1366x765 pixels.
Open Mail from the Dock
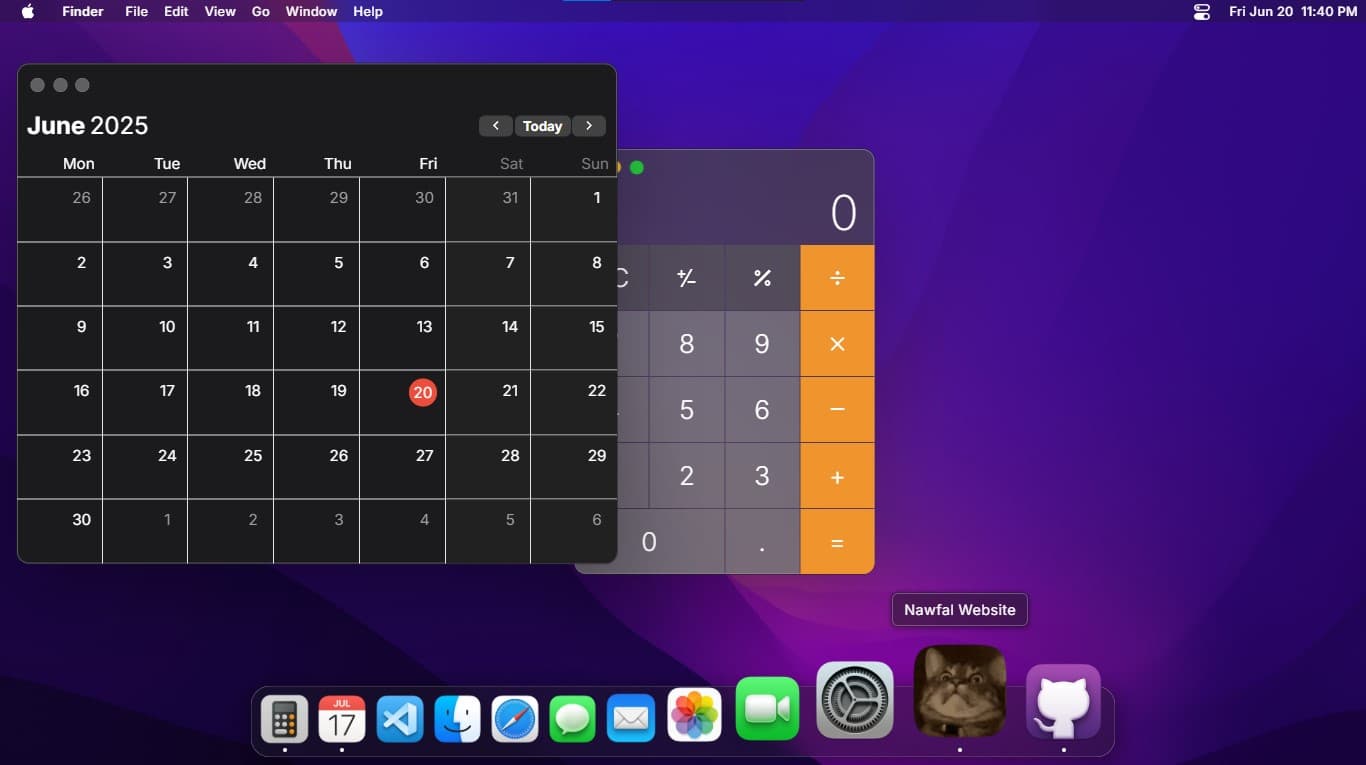pos(630,717)
